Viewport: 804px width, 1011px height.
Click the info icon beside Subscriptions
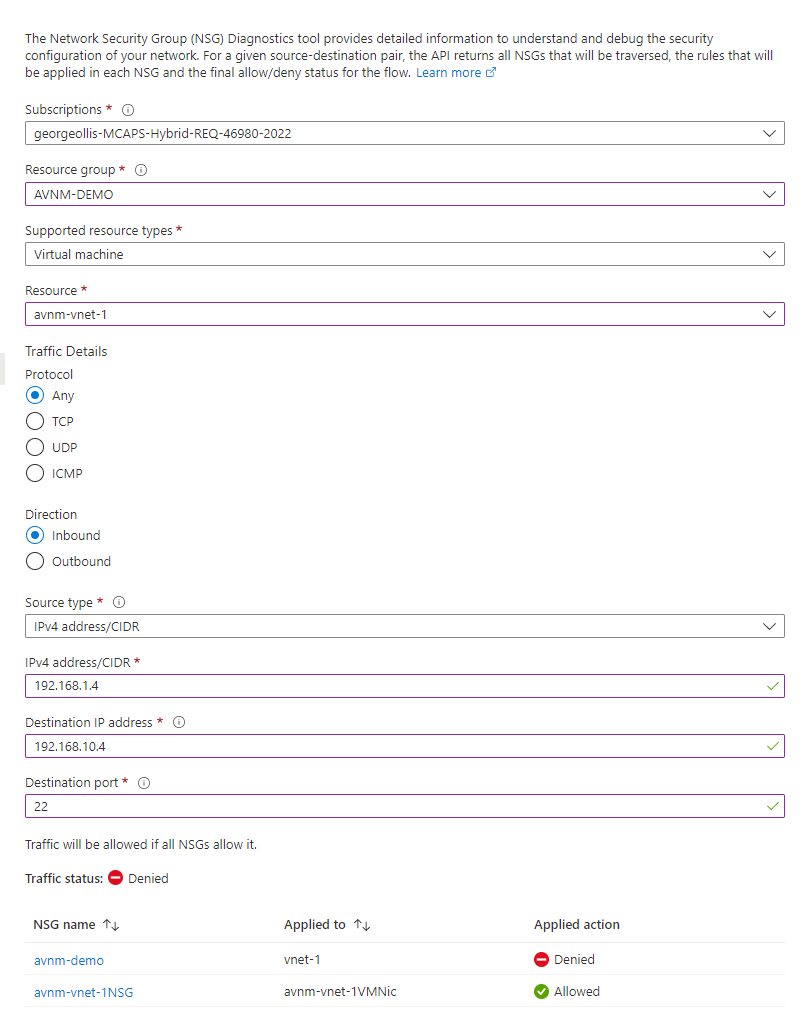tap(128, 110)
